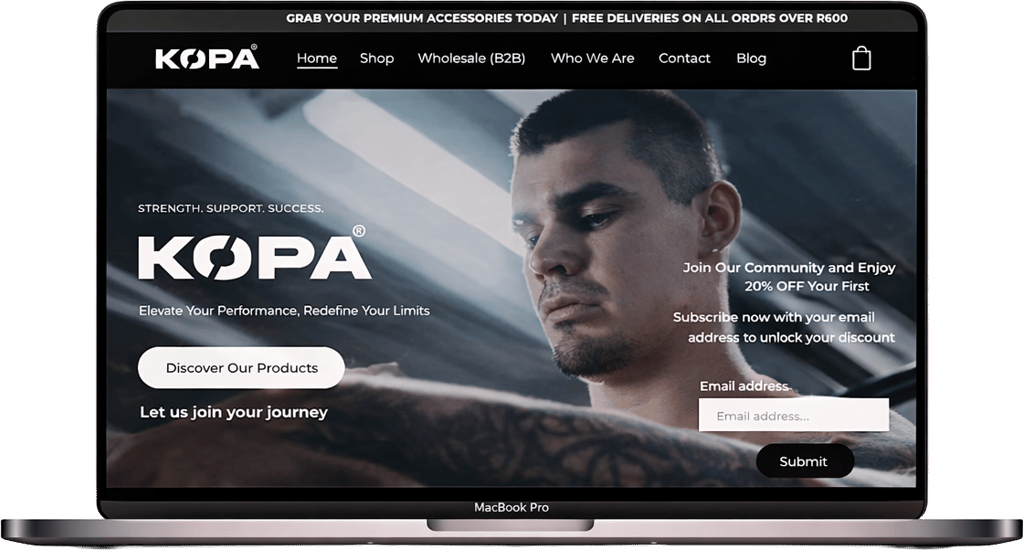
Task: Click the KOPA logo in the header
Action: pyautogui.click(x=206, y=57)
